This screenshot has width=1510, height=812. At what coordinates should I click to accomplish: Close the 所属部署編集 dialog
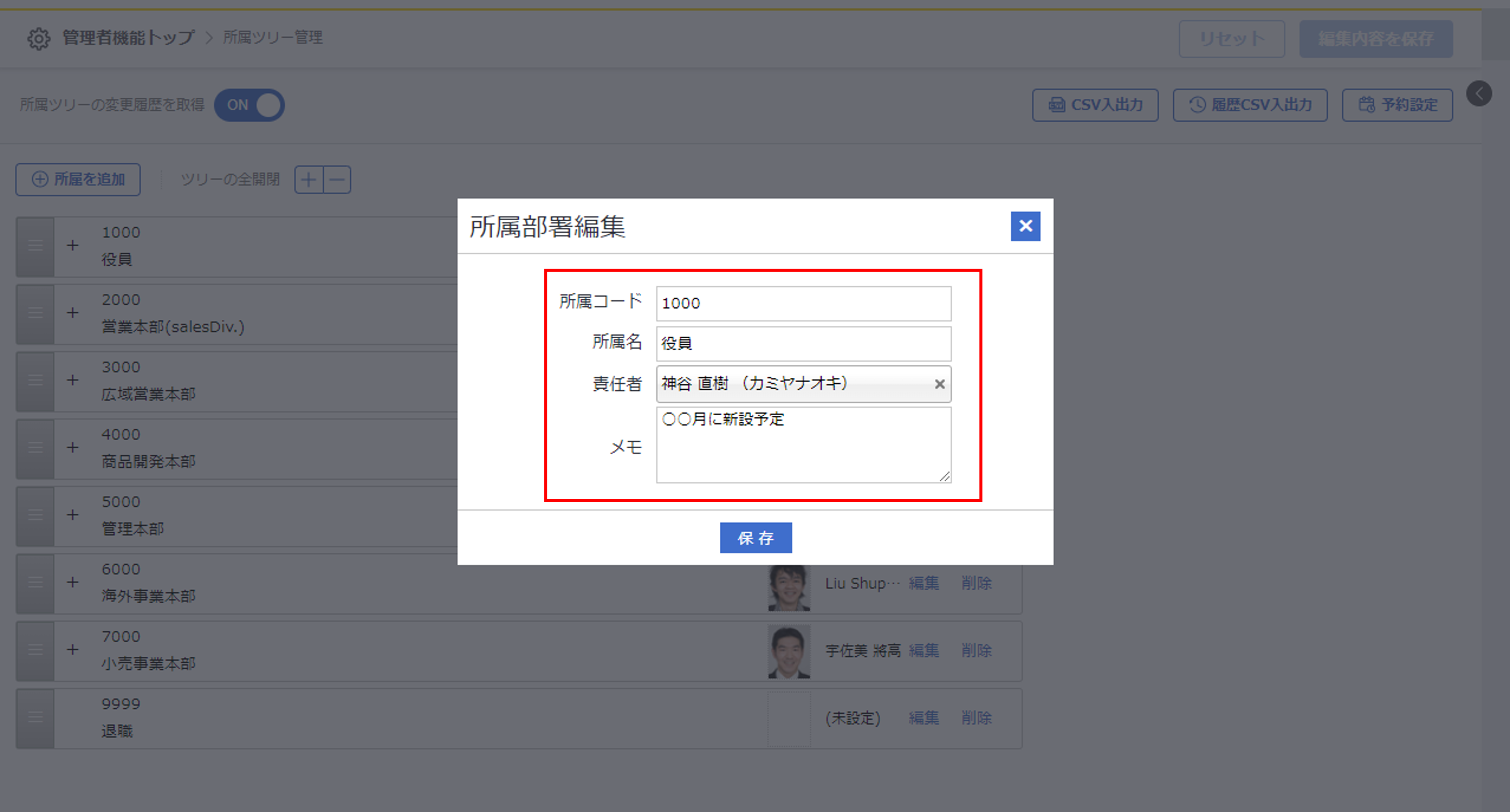1025,226
